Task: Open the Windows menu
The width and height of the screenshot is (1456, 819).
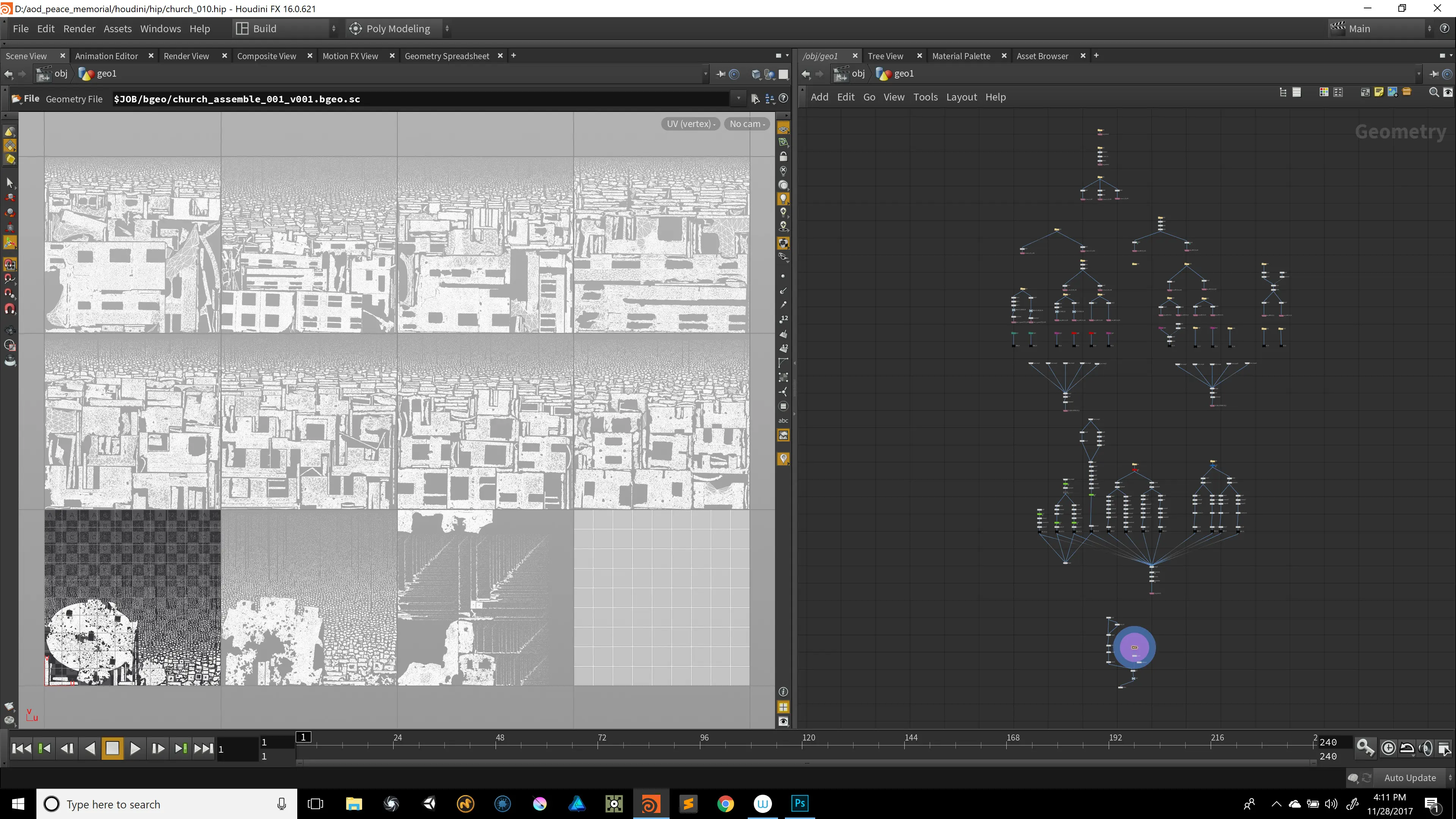Action: (160, 28)
